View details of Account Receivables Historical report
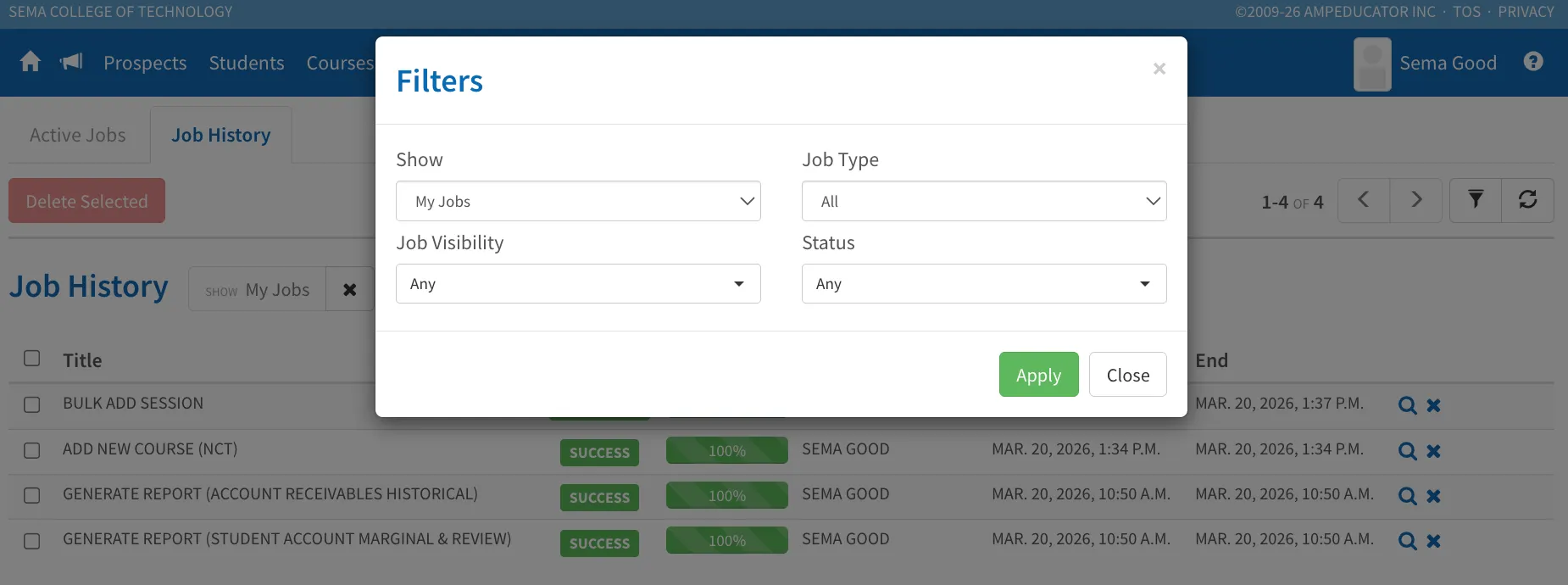 tap(1407, 496)
